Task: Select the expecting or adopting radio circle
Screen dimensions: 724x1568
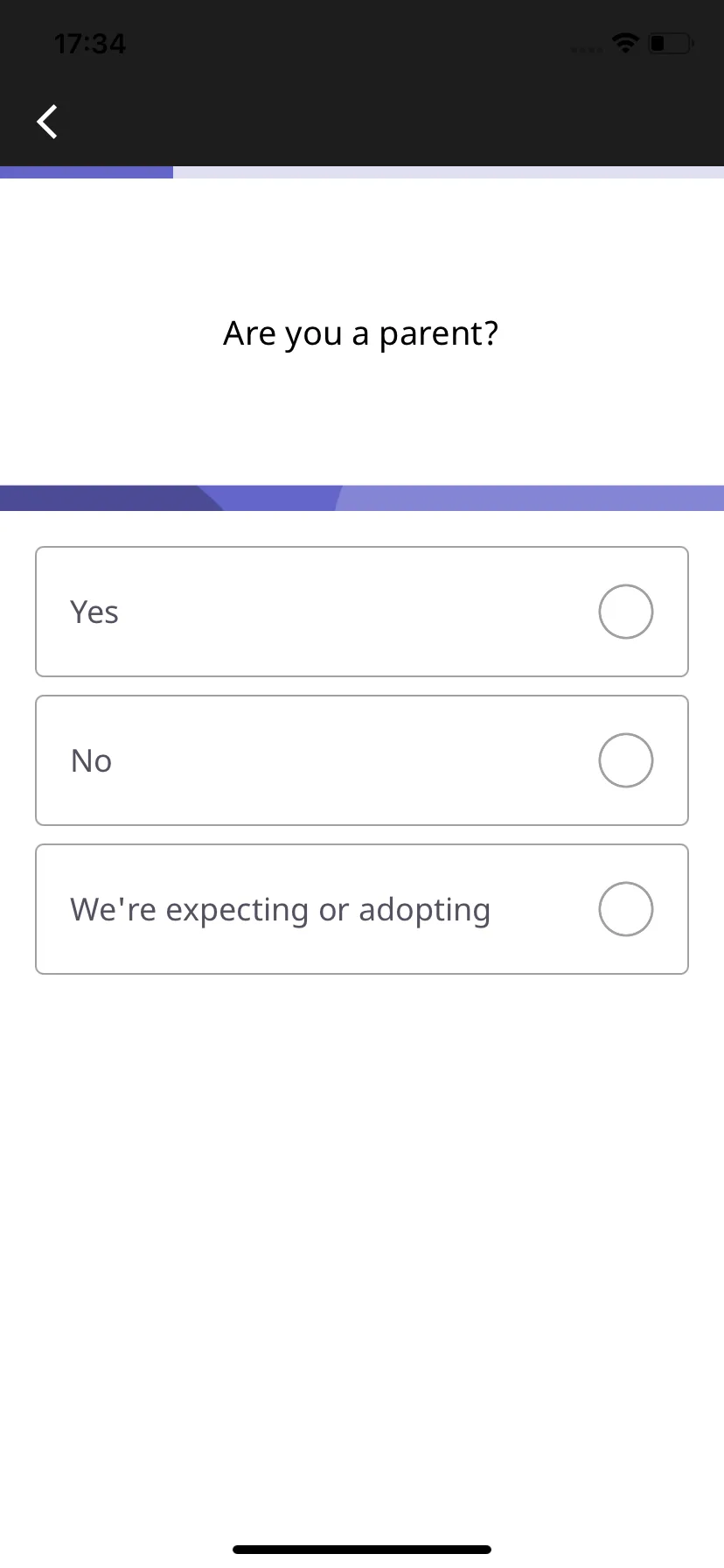Action: (x=626, y=909)
